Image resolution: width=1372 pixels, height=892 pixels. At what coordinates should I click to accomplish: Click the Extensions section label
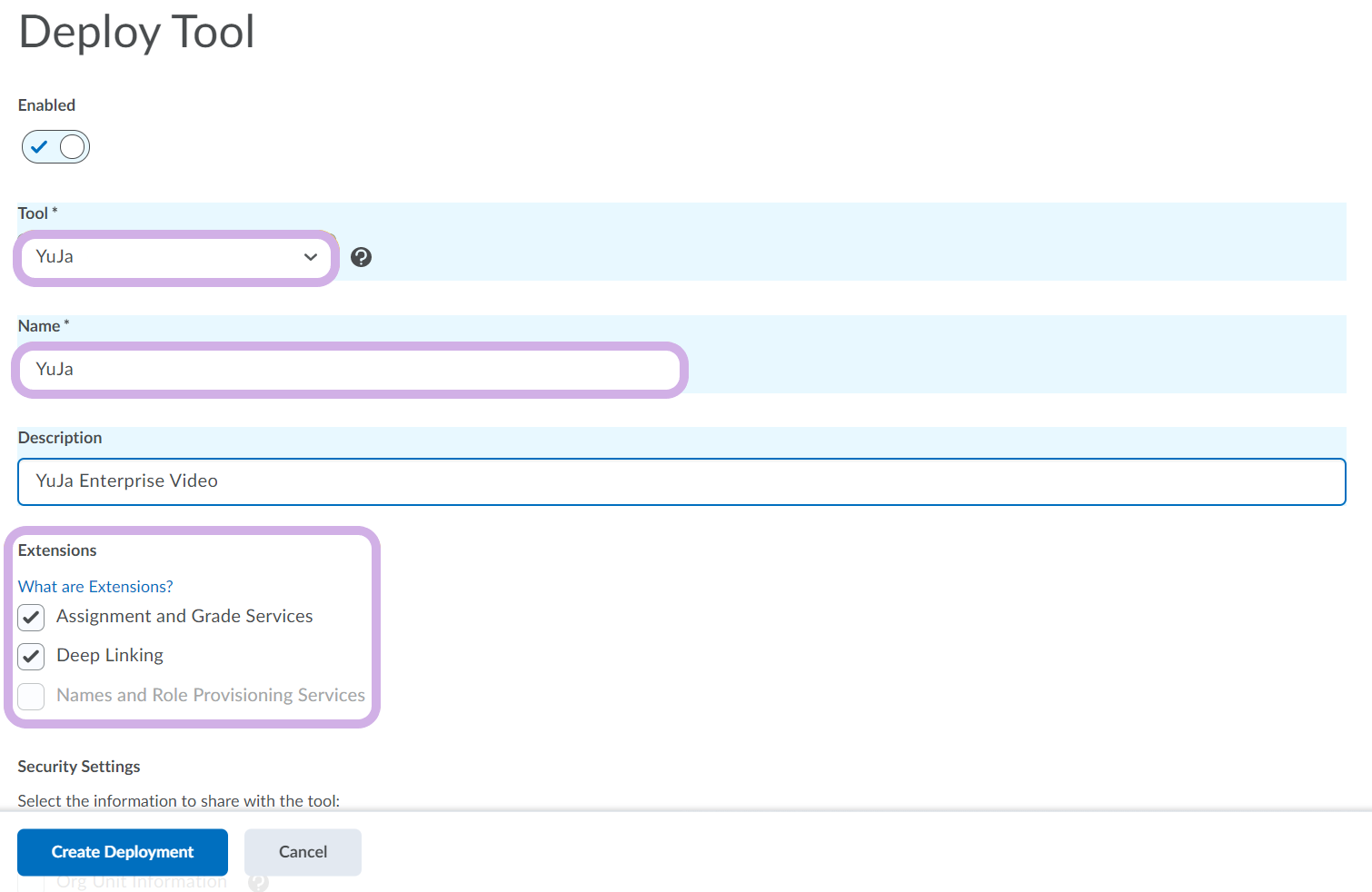click(57, 550)
